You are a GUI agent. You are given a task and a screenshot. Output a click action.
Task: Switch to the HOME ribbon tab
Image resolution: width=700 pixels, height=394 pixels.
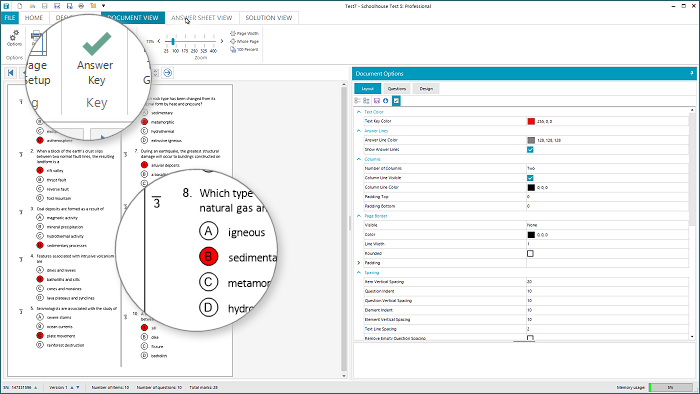34,18
